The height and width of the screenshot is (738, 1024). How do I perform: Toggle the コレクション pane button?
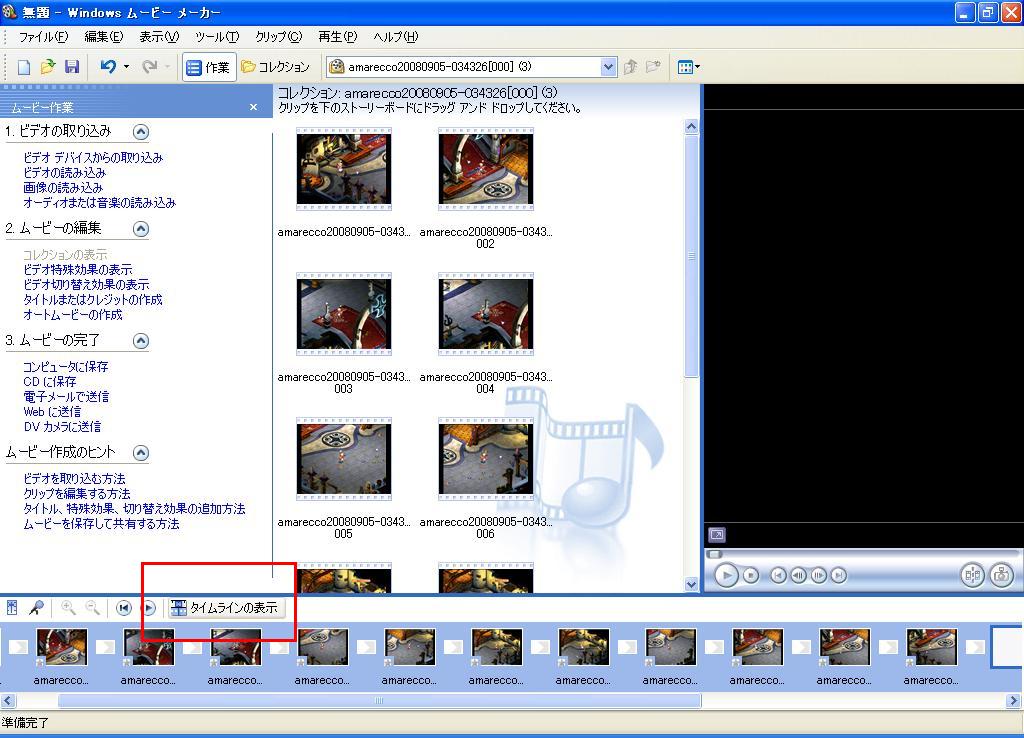click(275, 67)
